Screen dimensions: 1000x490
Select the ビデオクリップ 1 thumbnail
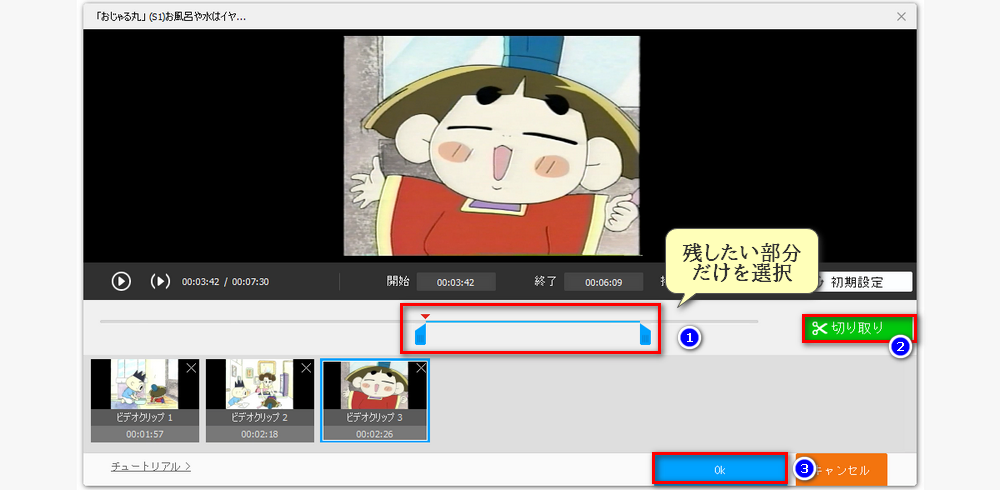(144, 391)
